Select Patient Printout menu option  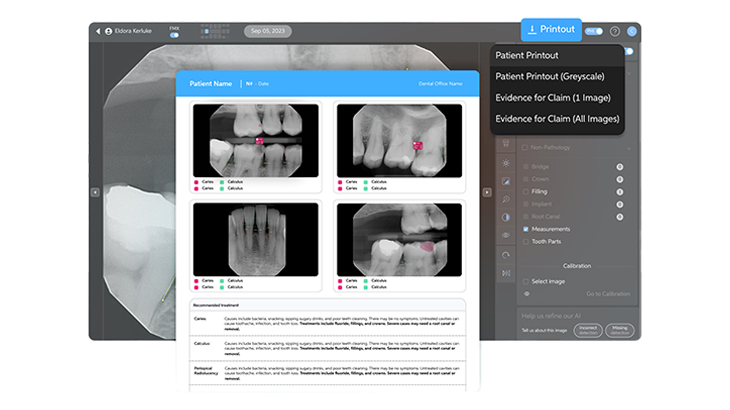(x=528, y=55)
